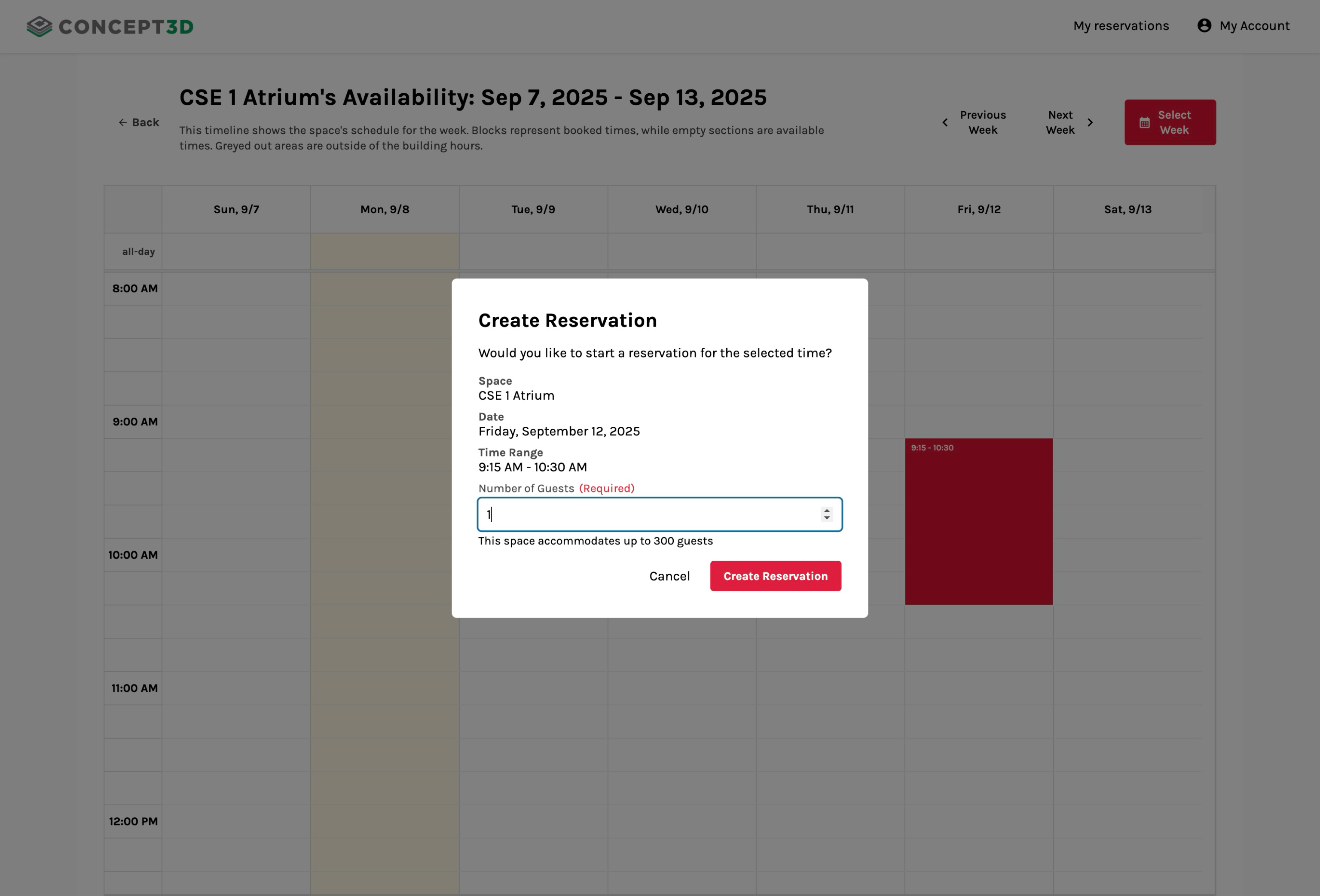The width and height of the screenshot is (1320, 896).
Task: Click the Previous Week left chevron
Action: pyautogui.click(x=945, y=123)
